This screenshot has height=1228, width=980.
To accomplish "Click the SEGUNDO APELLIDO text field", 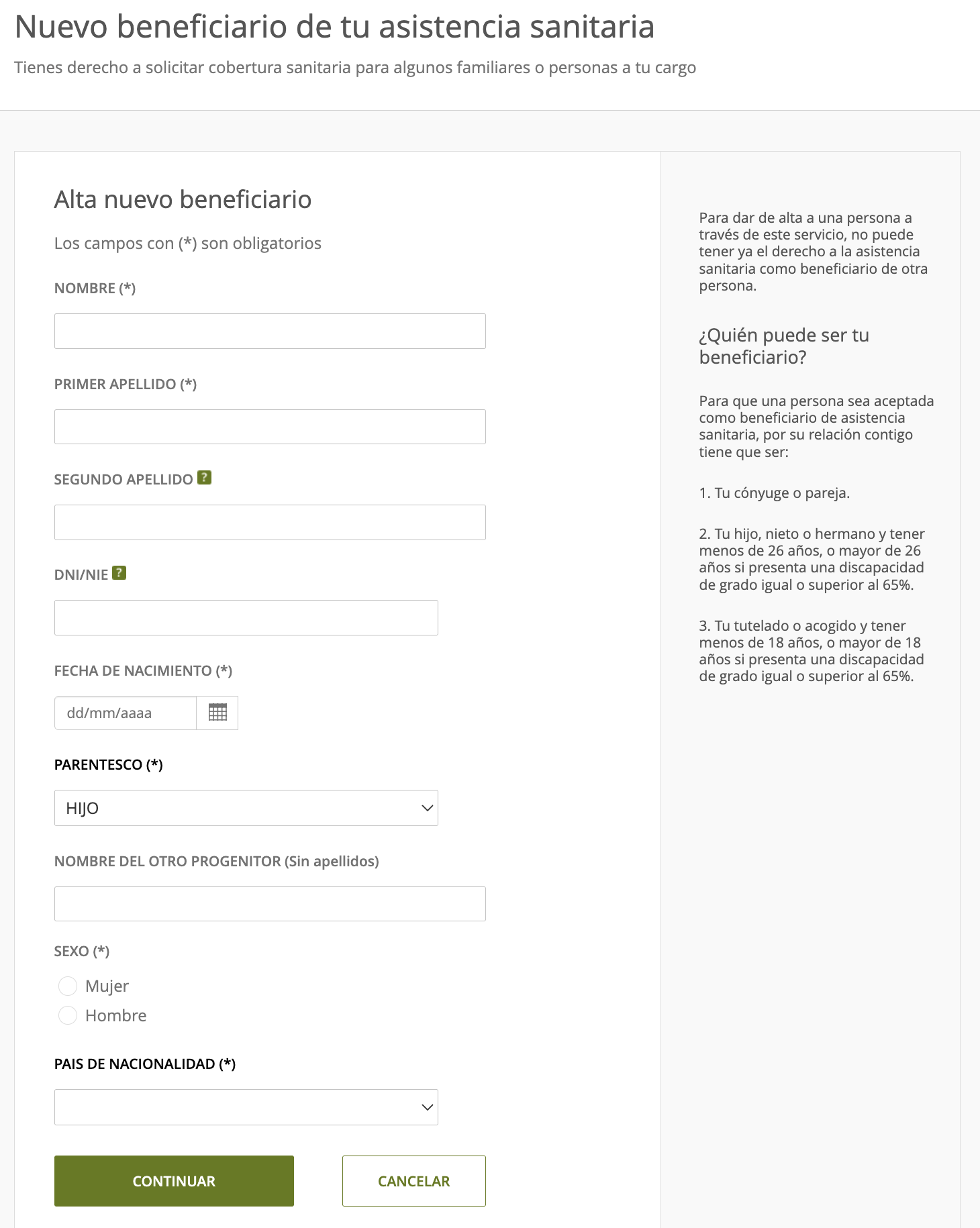I will pos(269,521).
